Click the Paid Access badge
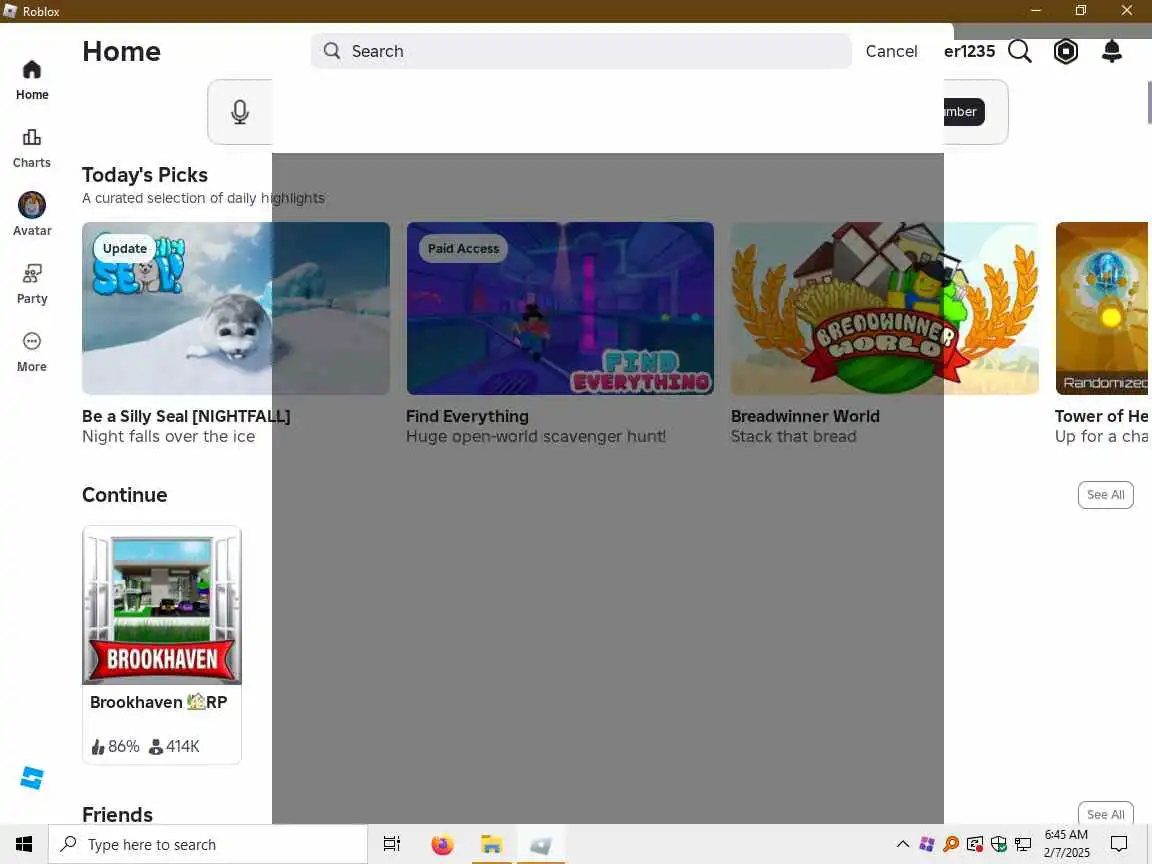 click(x=463, y=248)
